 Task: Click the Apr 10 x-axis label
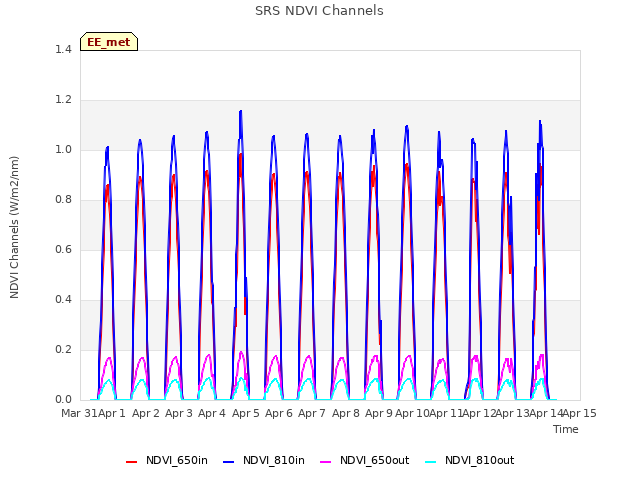click(412, 413)
